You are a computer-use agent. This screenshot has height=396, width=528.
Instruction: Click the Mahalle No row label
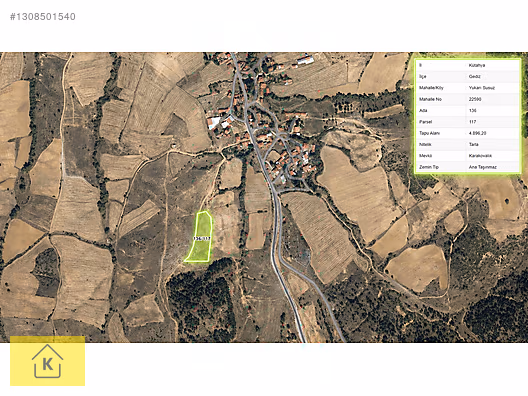(x=430, y=99)
